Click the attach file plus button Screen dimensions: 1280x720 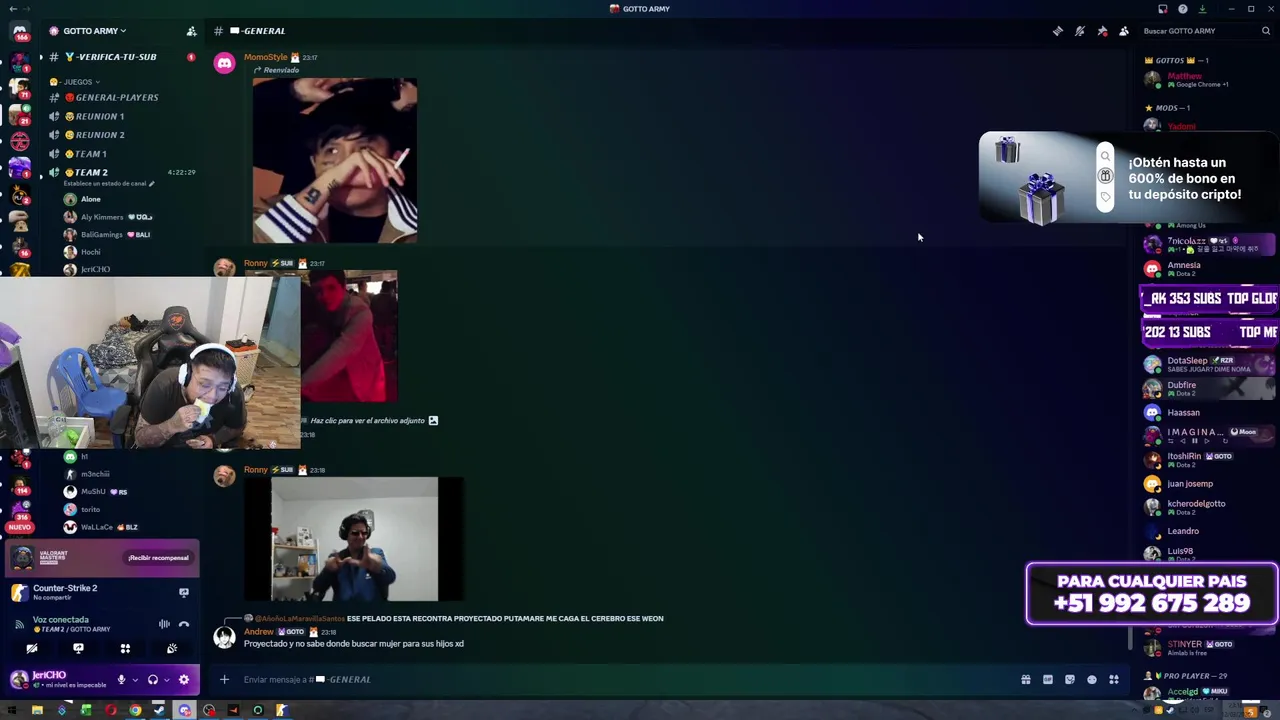224,680
